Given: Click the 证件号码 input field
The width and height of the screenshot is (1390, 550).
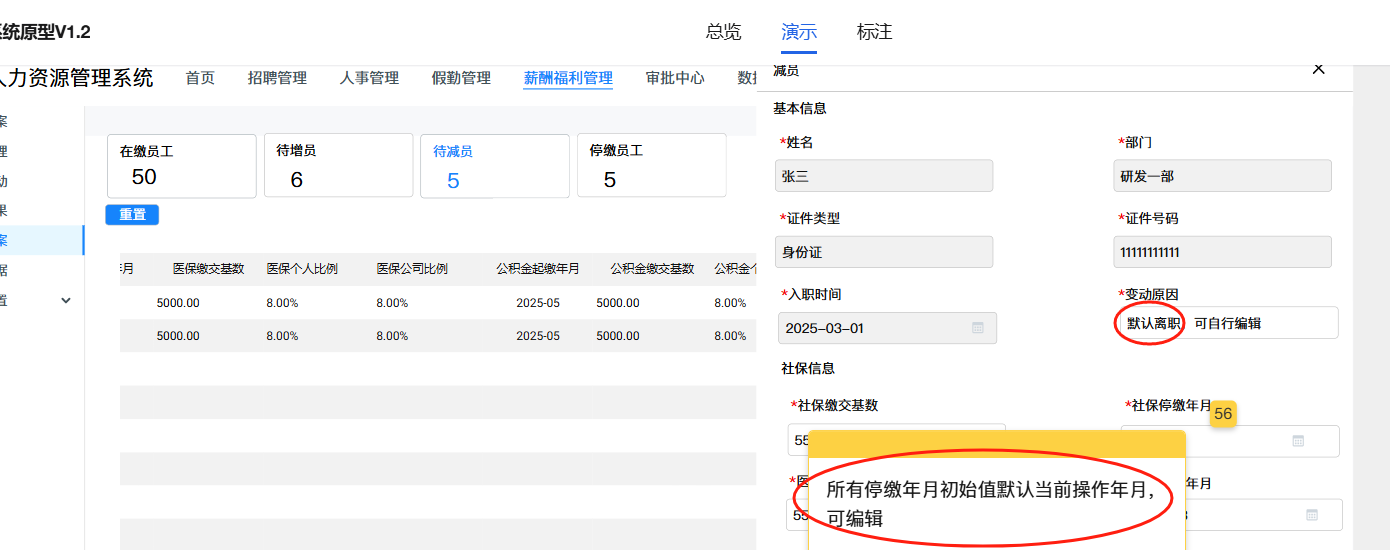Looking at the screenshot, I should (1222, 252).
